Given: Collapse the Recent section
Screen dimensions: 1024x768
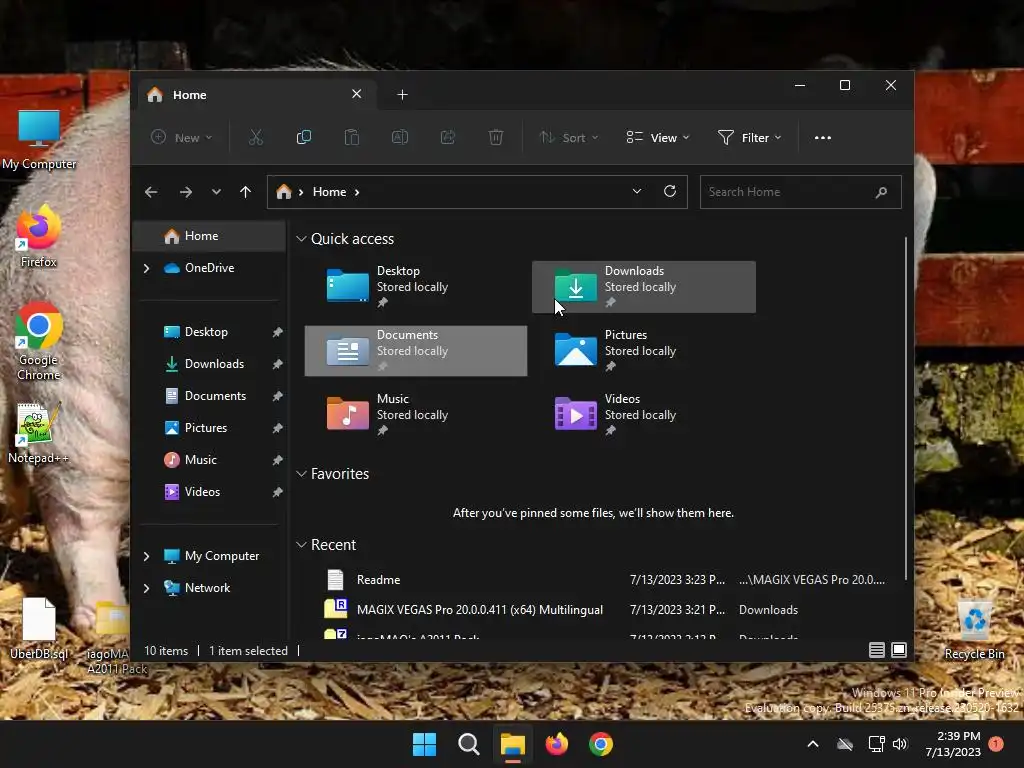Looking at the screenshot, I should click(301, 545).
